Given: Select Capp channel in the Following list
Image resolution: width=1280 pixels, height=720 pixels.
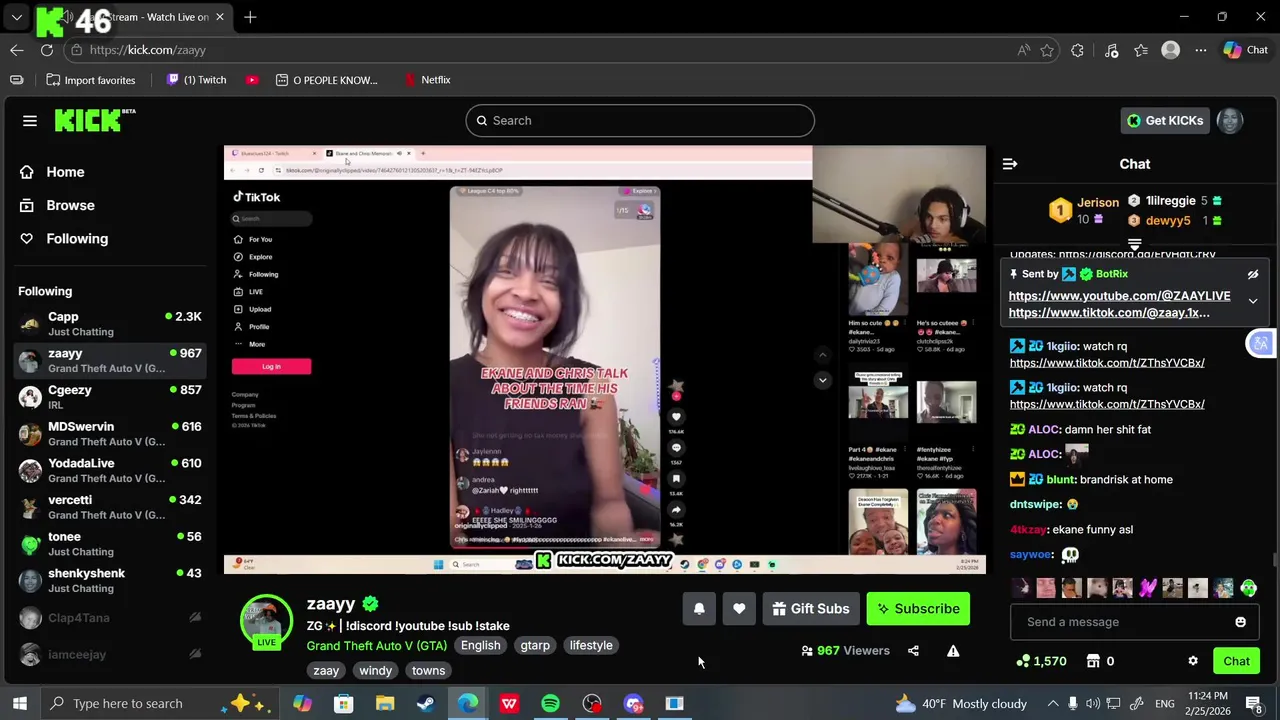Looking at the screenshot, I should click(110, 323).
